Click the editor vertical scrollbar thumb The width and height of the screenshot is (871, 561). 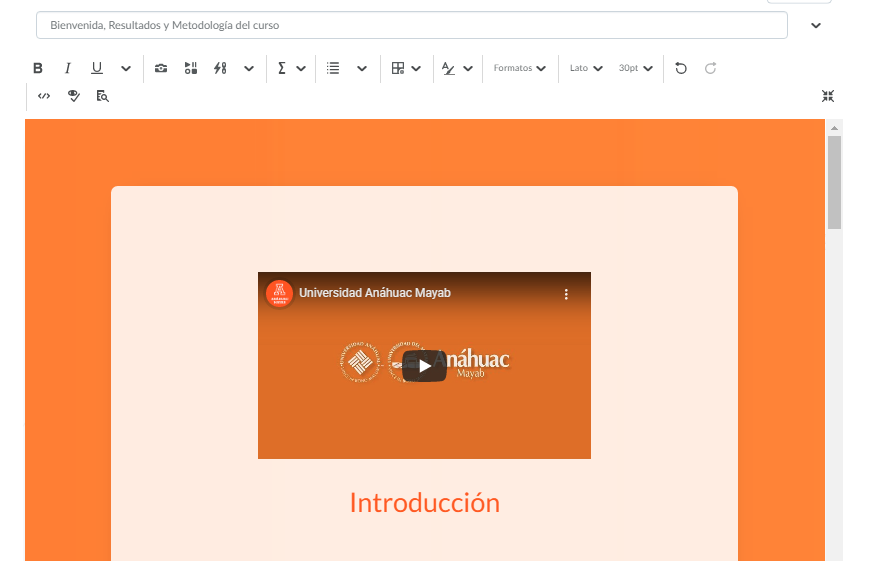[834, 182]
